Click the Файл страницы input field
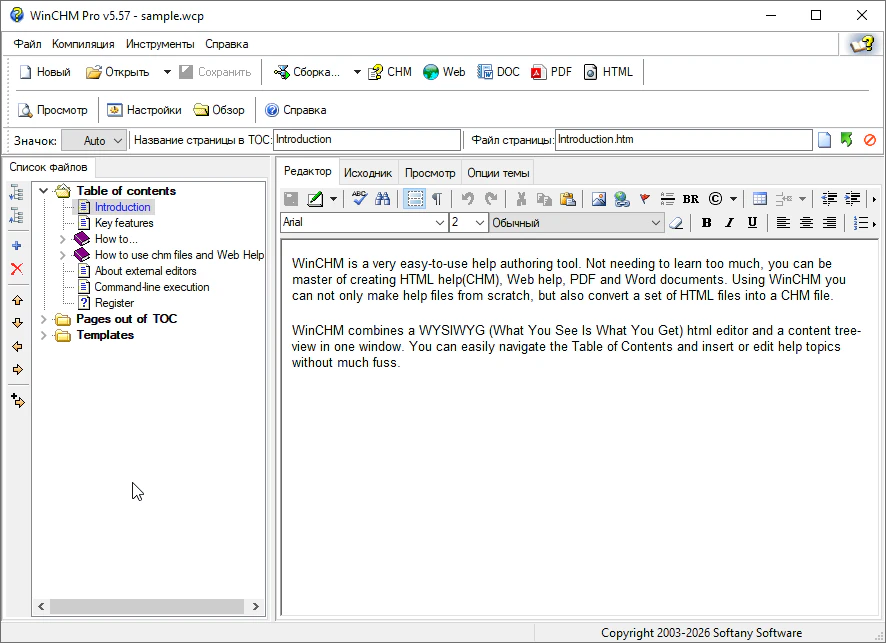The image size is (886, 643). (683, 140)
